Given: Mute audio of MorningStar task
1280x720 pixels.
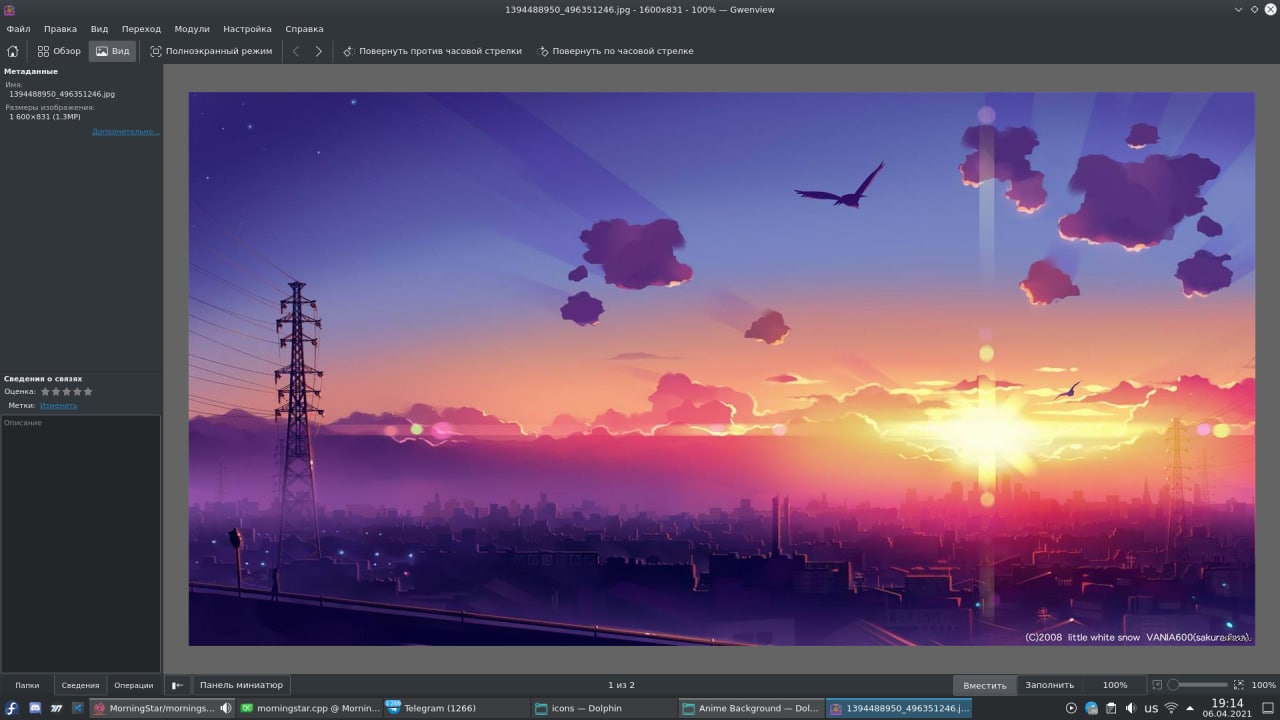Looking at the screenshot, I should [225, 708].
